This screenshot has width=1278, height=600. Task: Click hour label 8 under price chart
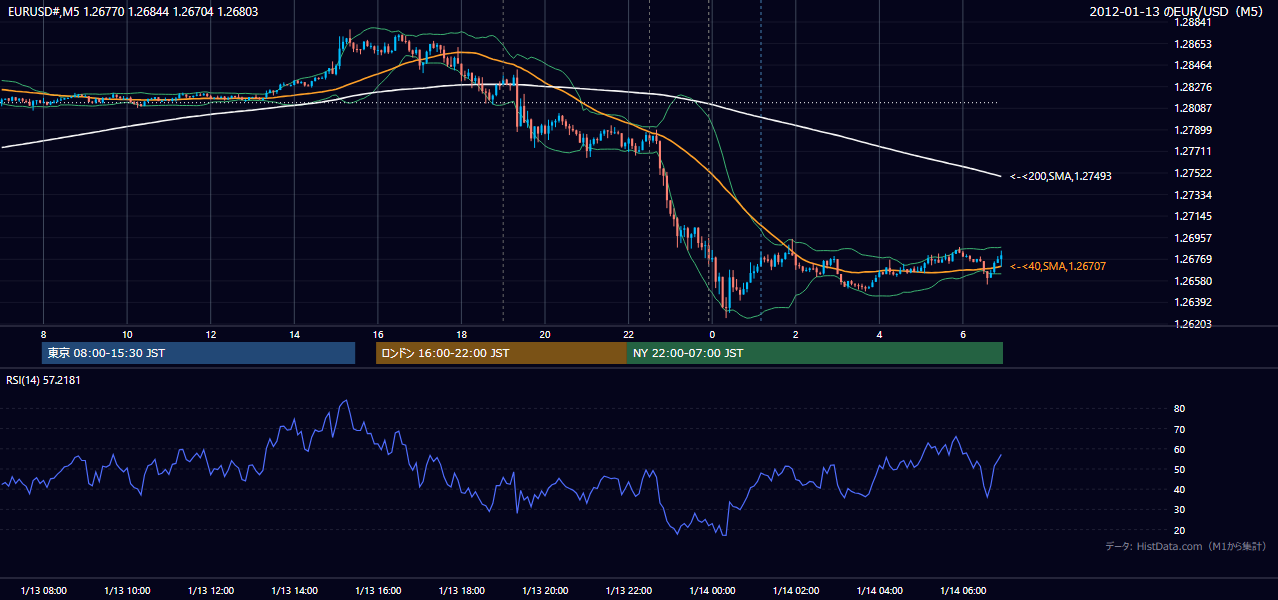pyautogui.click(x=43, y=334)
